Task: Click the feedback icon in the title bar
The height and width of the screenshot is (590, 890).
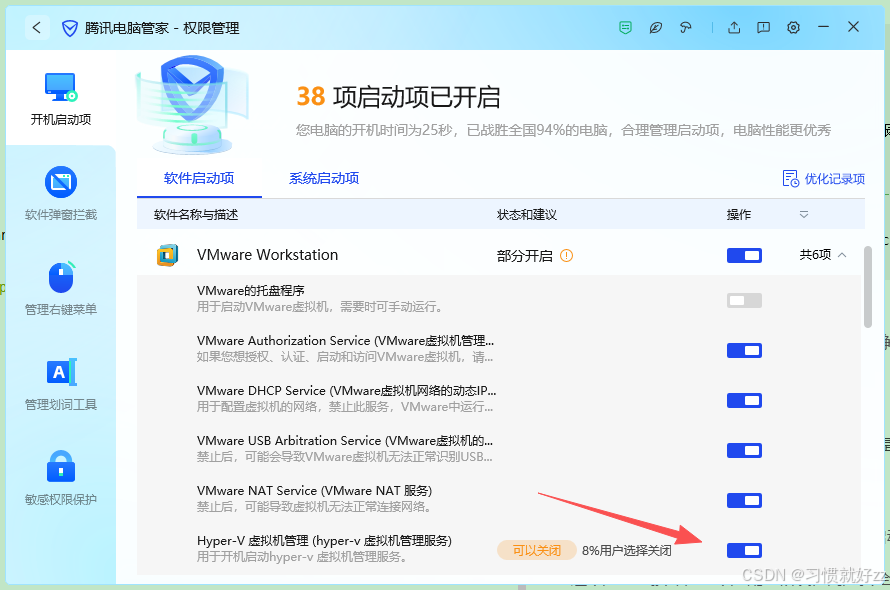Action: 763,27
